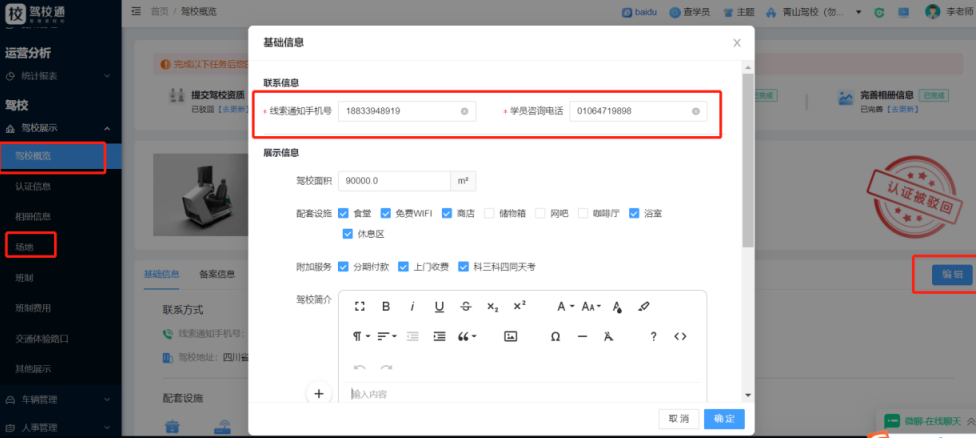Click the undo arrow in editor
976x438 pixels.
[x=360, y=367]
